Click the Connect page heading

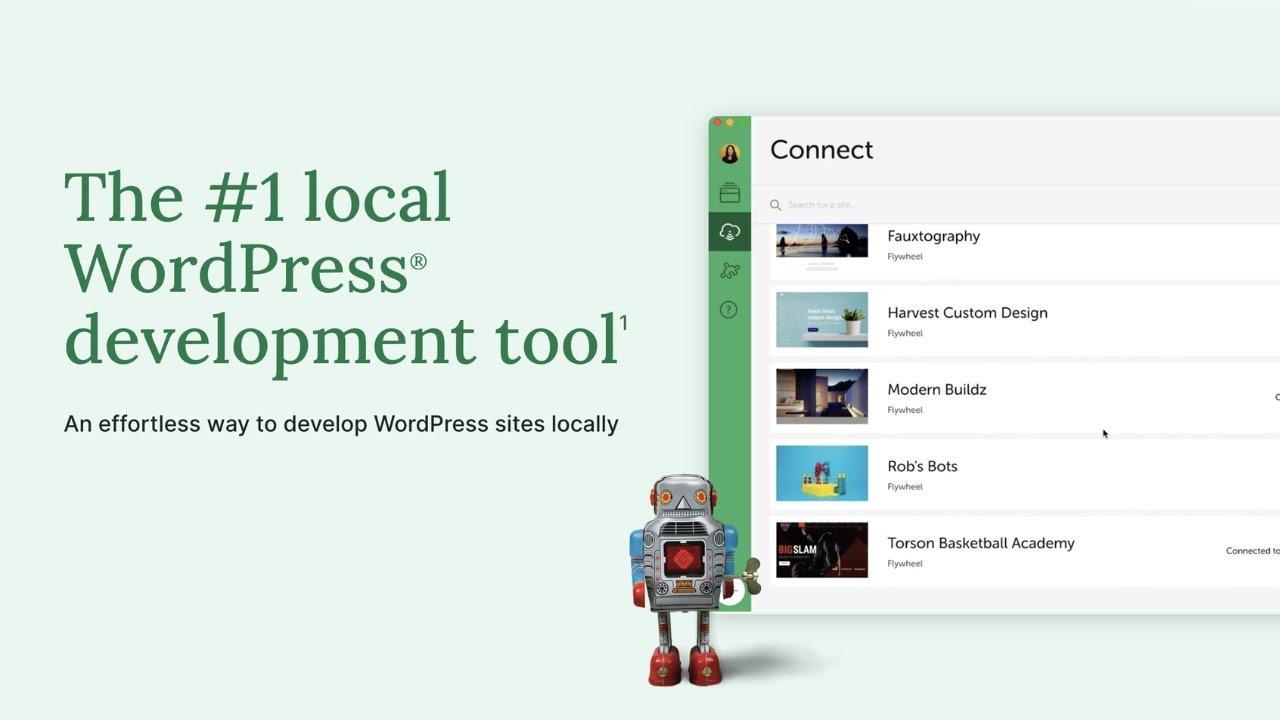click(x=822, y=150)
